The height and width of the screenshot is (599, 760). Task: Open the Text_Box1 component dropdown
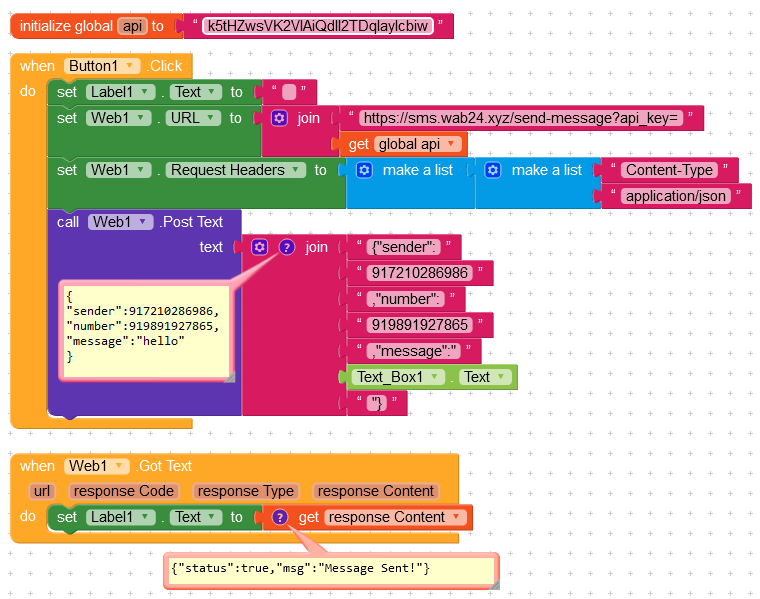tap(434, 377)
